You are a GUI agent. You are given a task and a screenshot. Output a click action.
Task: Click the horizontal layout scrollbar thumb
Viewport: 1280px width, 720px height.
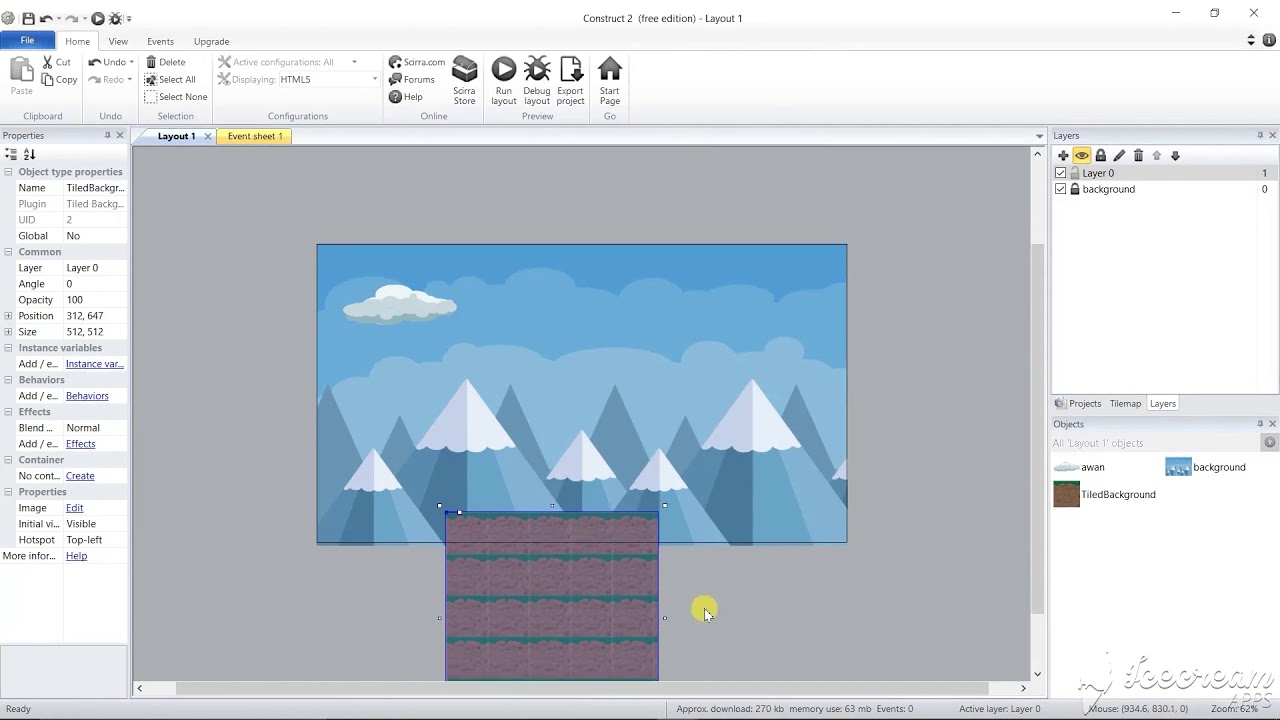click(x=582, y=688)
